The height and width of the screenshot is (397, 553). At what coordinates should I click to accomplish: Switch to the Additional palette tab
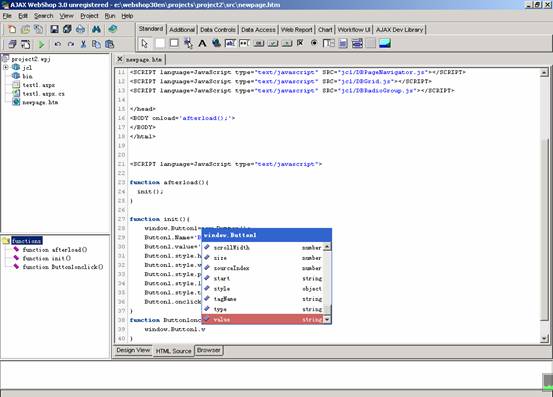[182, 30]
